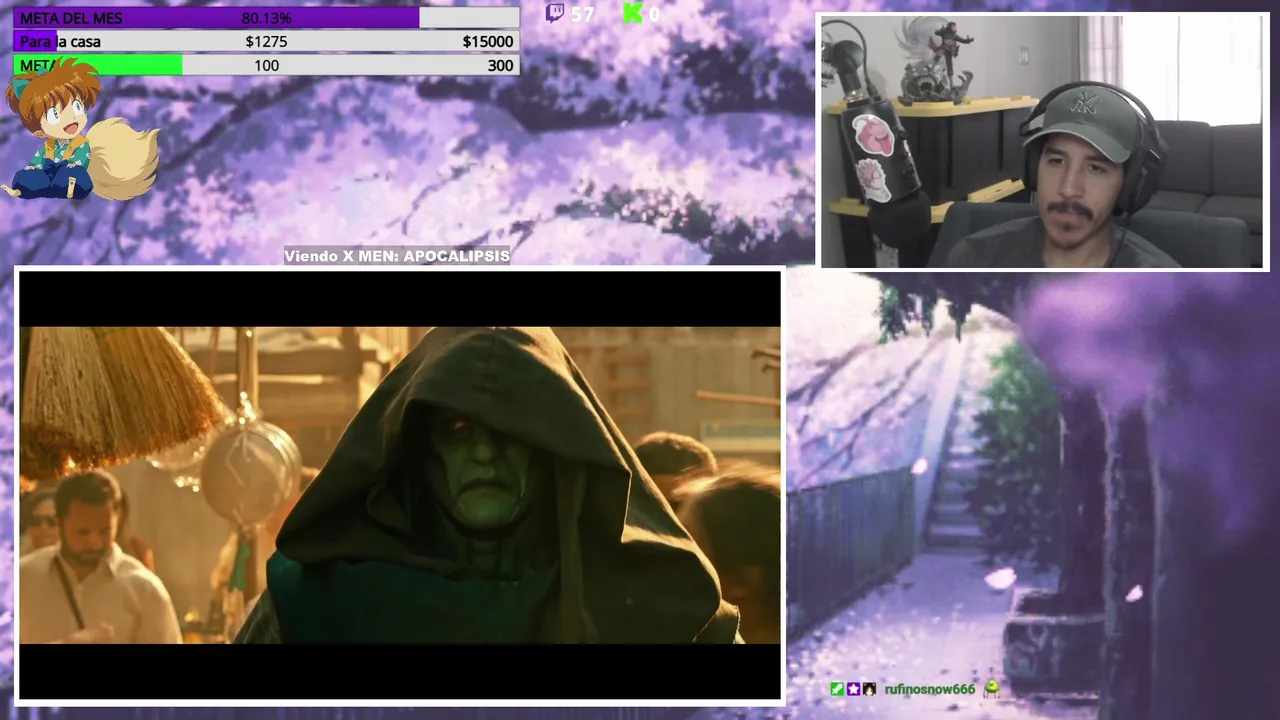The height and width of the screenshot is (720, 1280).
Task: Click the dark-haired avatar badge beside rufinosnow666
Action: click(869, 689)
